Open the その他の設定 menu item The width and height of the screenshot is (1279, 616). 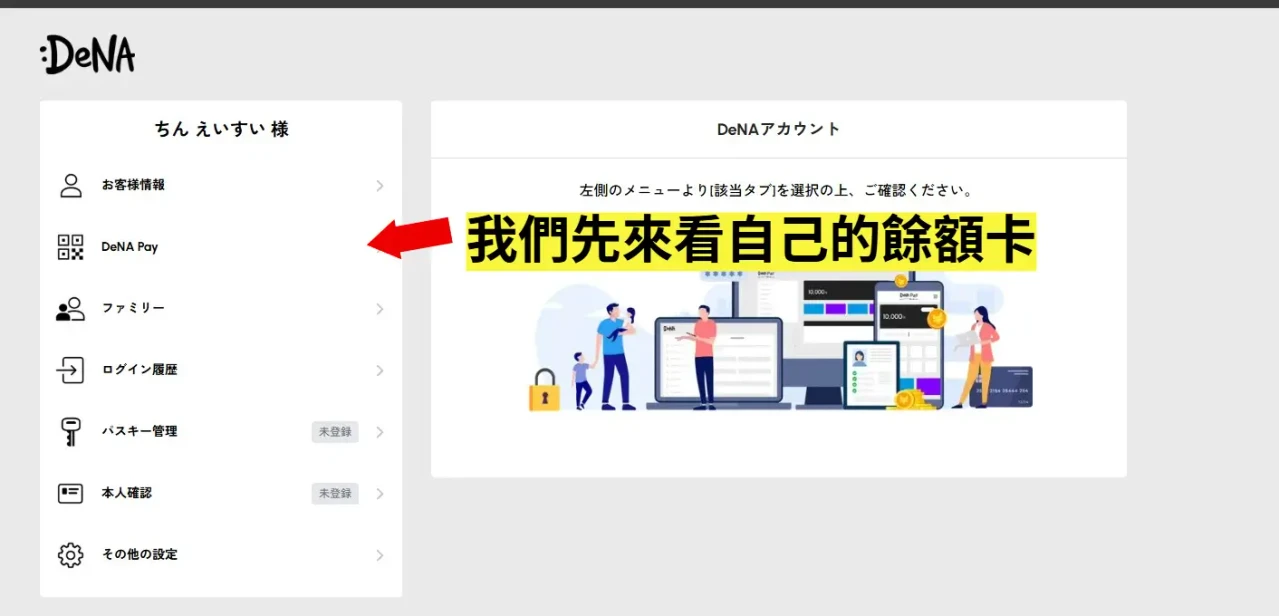(221, 555)
